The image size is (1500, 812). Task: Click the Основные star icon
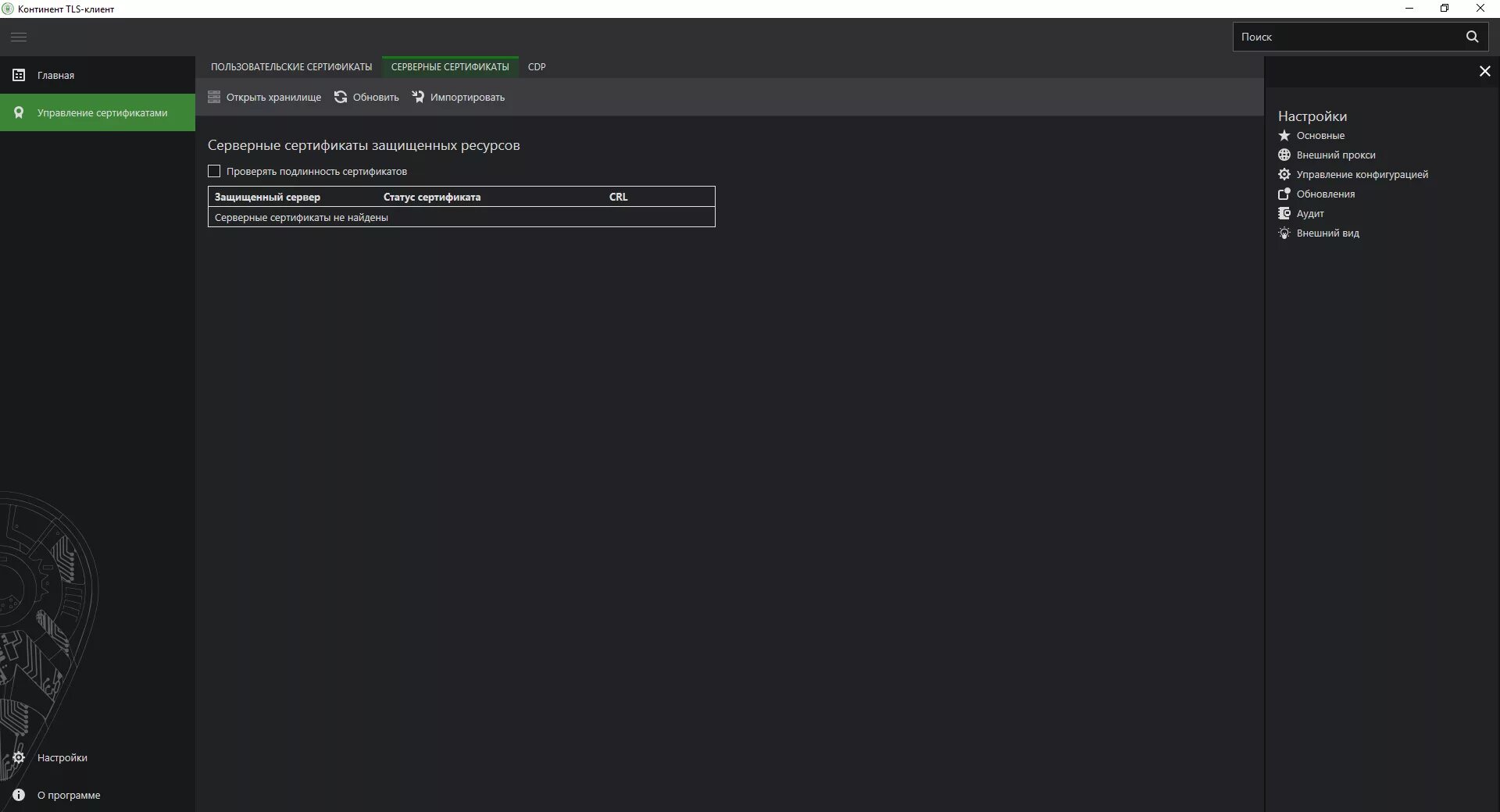pos(1284,135)
